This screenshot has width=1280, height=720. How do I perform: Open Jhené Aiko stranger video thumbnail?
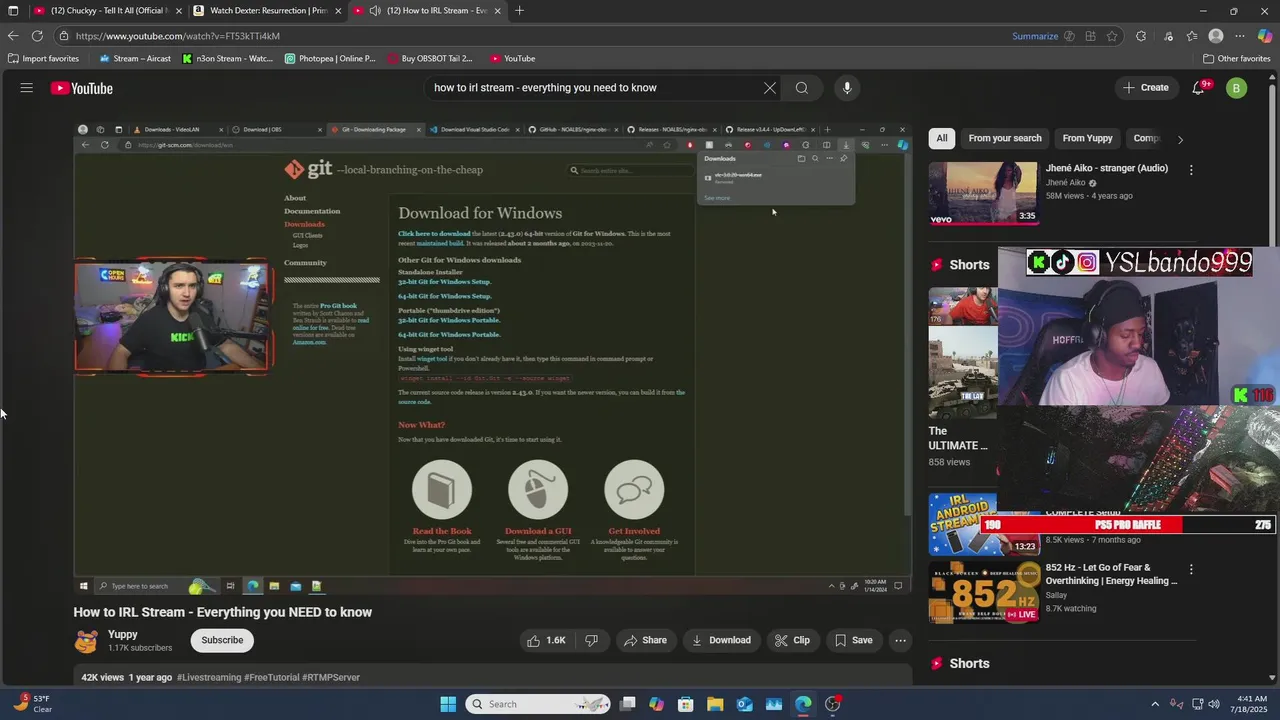(x=983, y=193)
